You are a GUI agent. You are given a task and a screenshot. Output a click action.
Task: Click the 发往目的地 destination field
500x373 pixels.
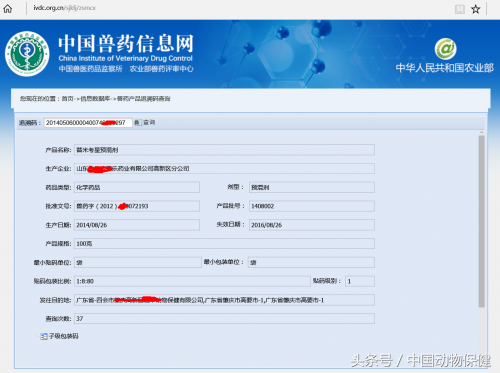224,300
